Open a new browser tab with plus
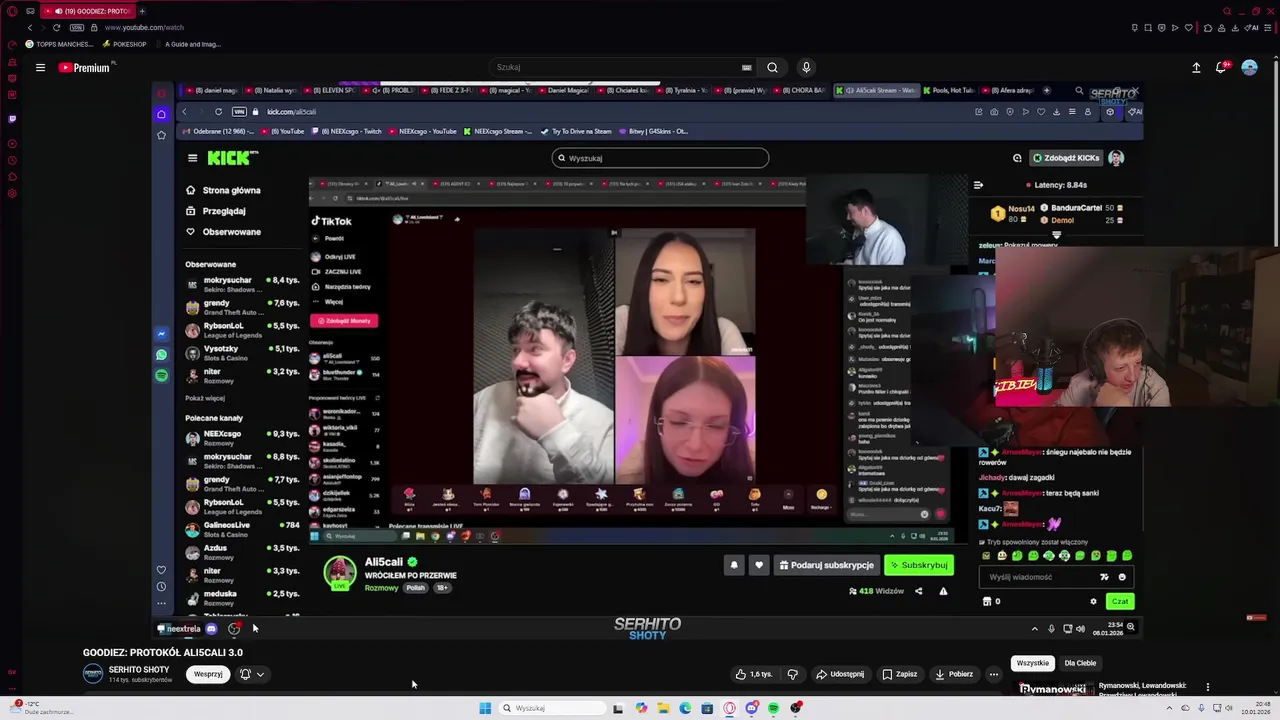The width and height of the screenshot is (1280, 720). click(142, 11)
